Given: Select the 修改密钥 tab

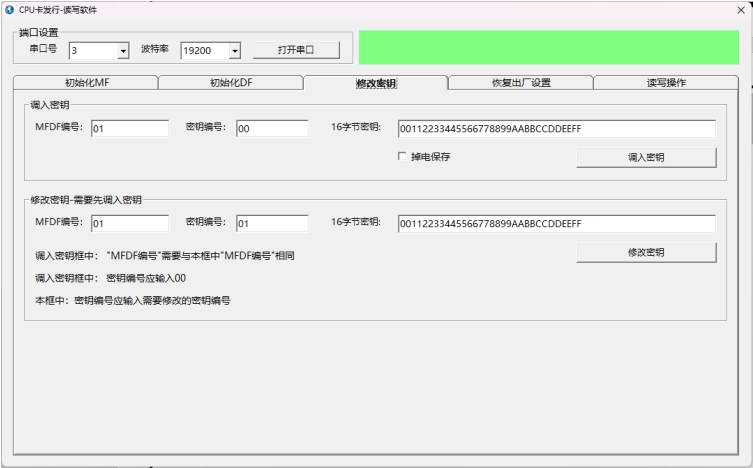Looking at the screenshot, I should click(376, 83).
